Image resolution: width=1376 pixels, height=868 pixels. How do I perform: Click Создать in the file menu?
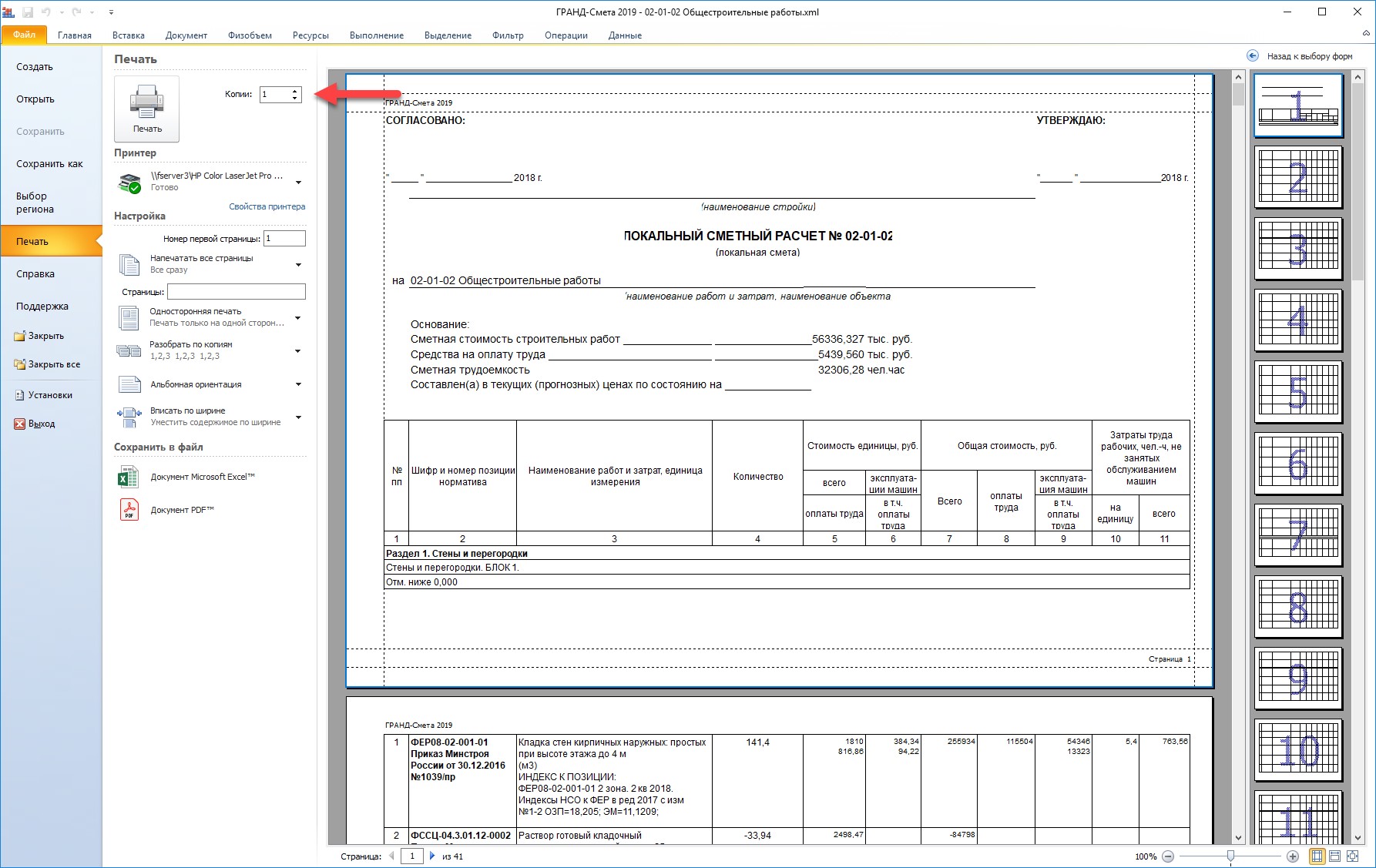pyautogui.click(x=35, y=67)
